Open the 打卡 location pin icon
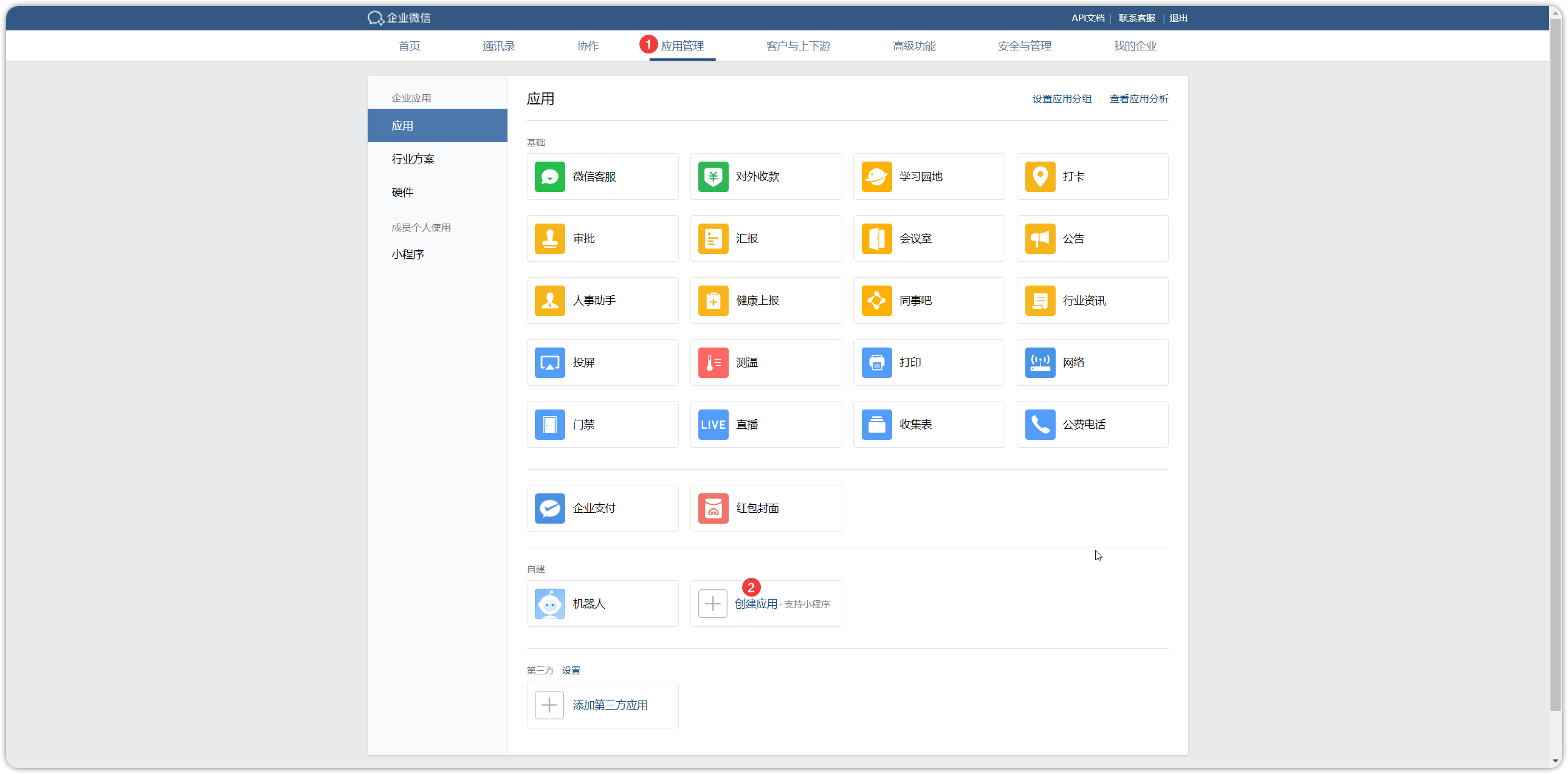The width and height of the screenshot is (1568, 774). click(1040, 176)
